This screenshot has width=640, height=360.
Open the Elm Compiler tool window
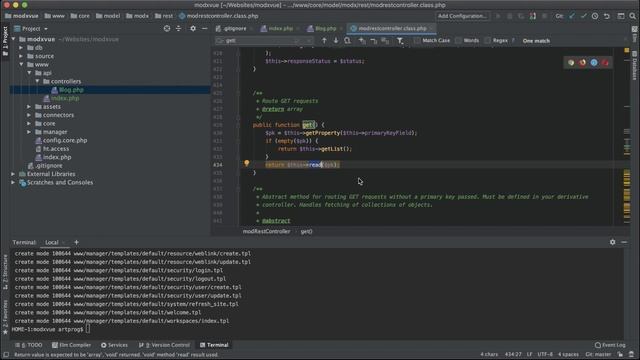(71, 345)
